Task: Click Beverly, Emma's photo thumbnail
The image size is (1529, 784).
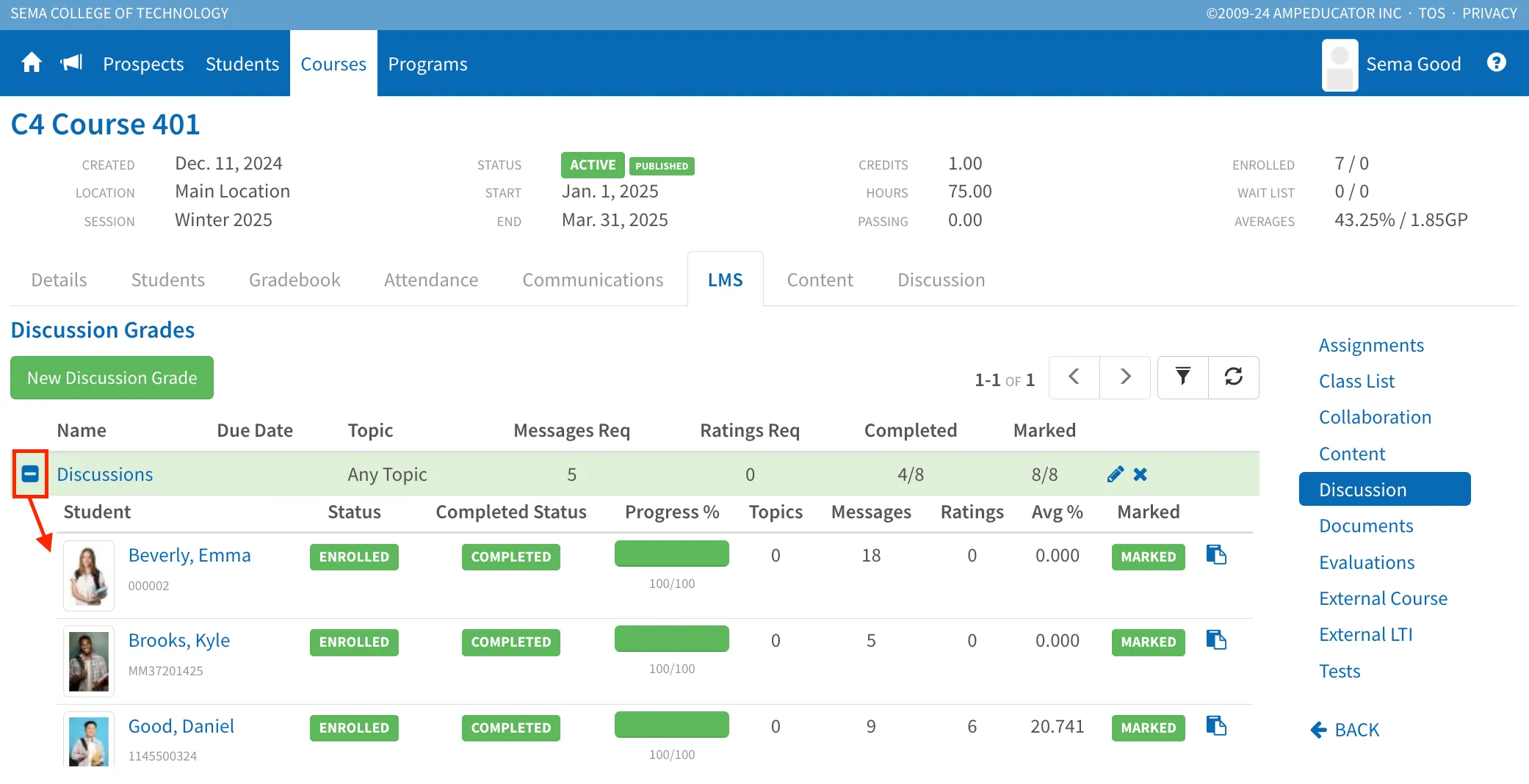Action: pos(89,576)
